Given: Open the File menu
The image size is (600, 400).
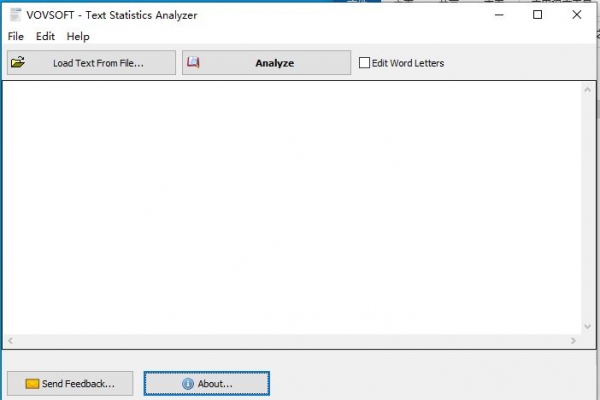Looking at the screenshot, I should click(x=16, y=36).
